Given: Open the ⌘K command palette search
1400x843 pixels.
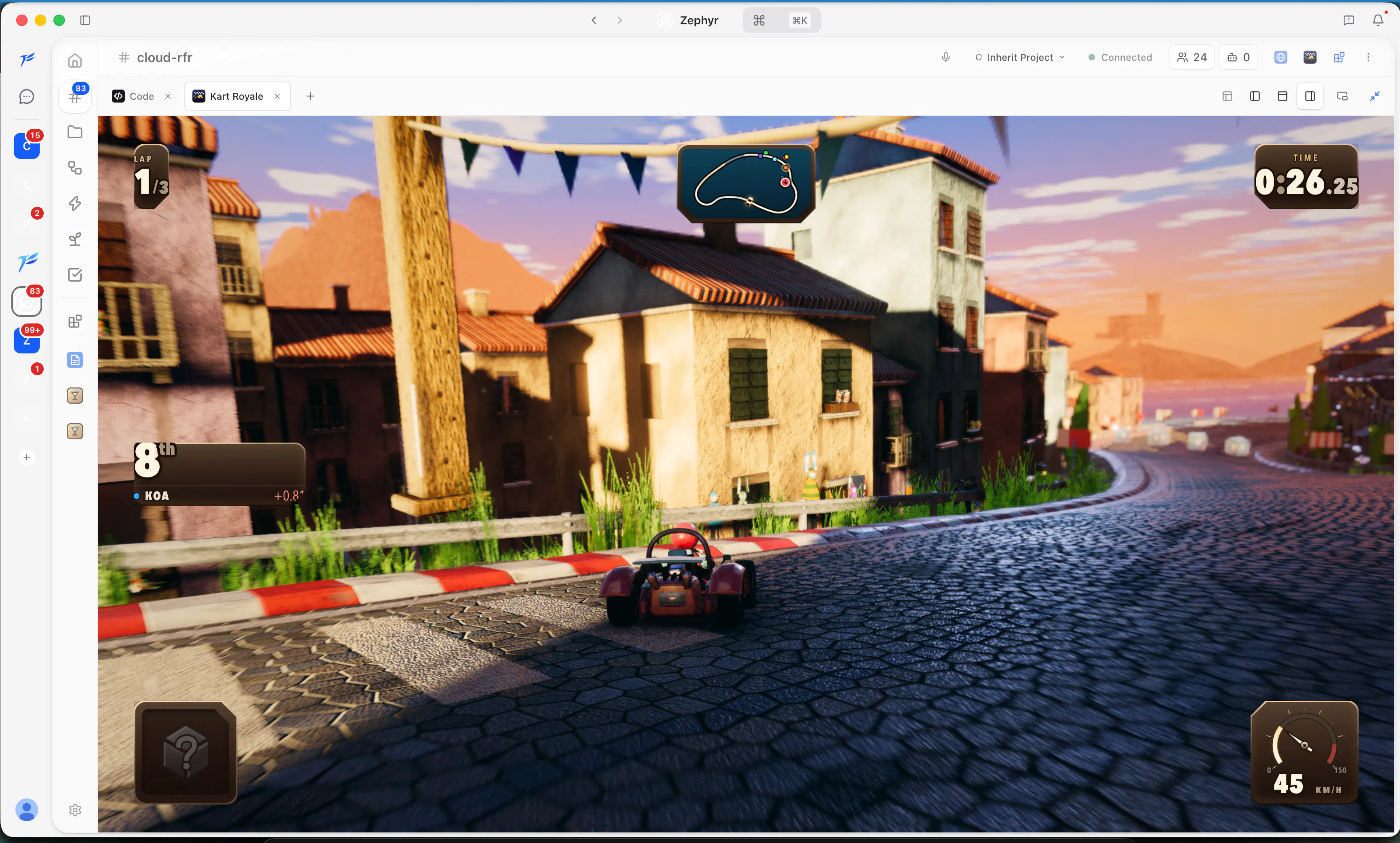Looking at the screenshot, I should point(781,20).
